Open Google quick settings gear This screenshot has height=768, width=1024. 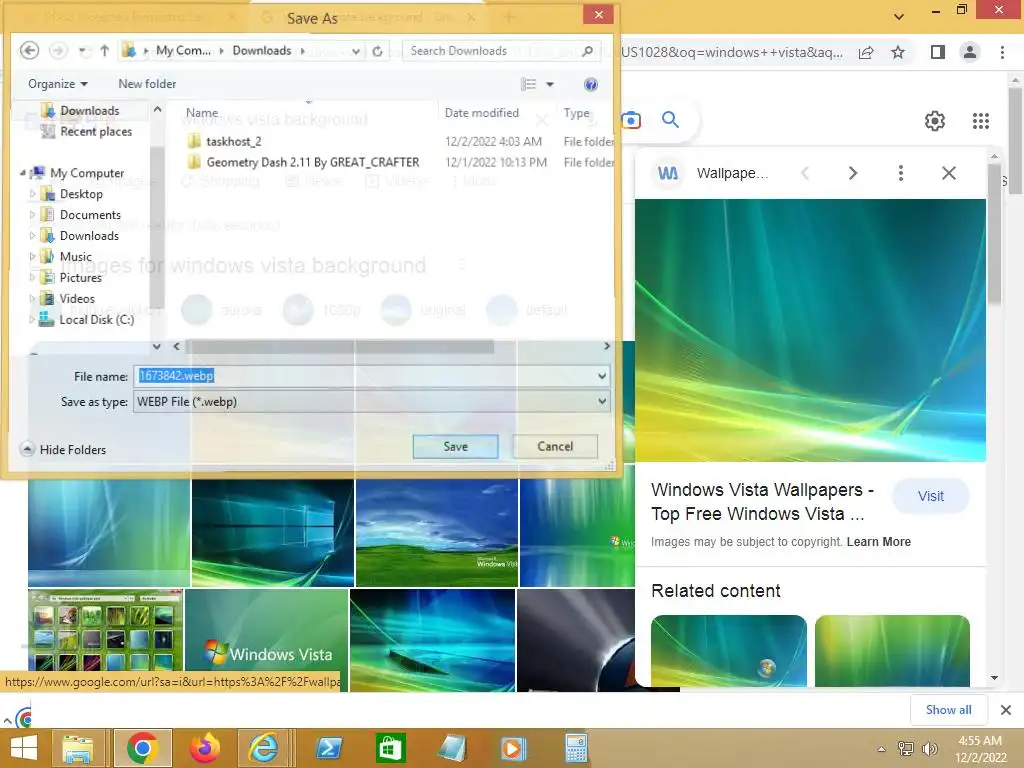tap(935, 121)
